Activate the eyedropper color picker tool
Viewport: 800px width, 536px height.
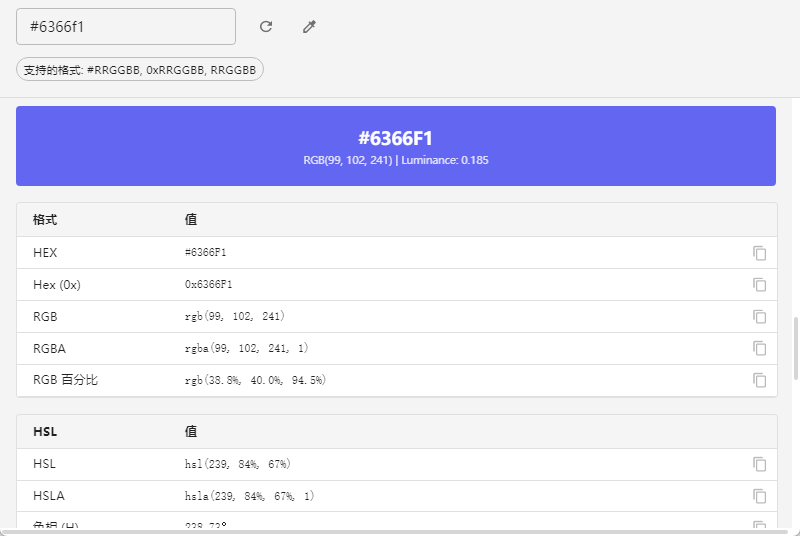coord(309,27)
